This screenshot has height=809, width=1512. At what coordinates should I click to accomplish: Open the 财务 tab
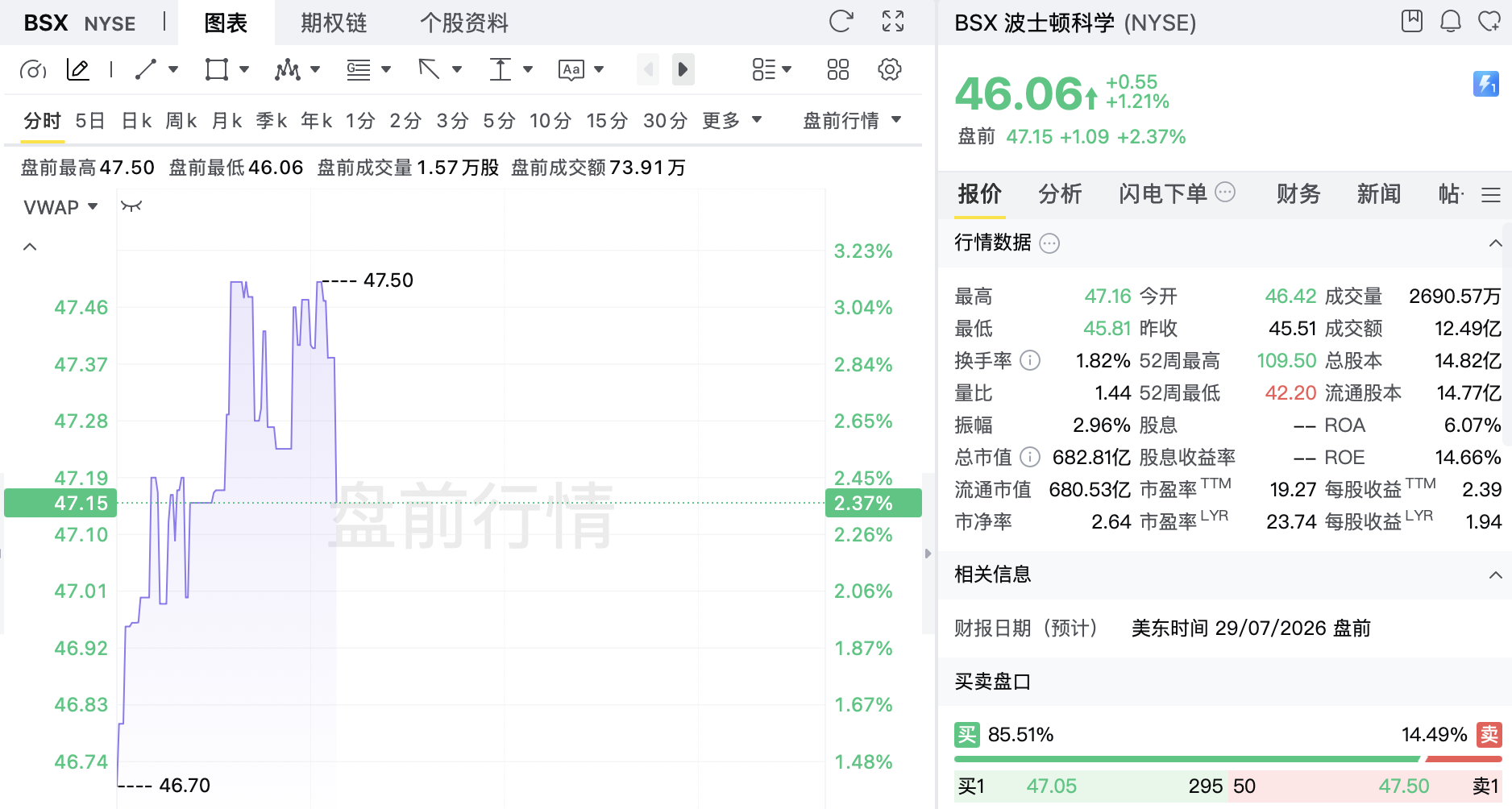1298,194
